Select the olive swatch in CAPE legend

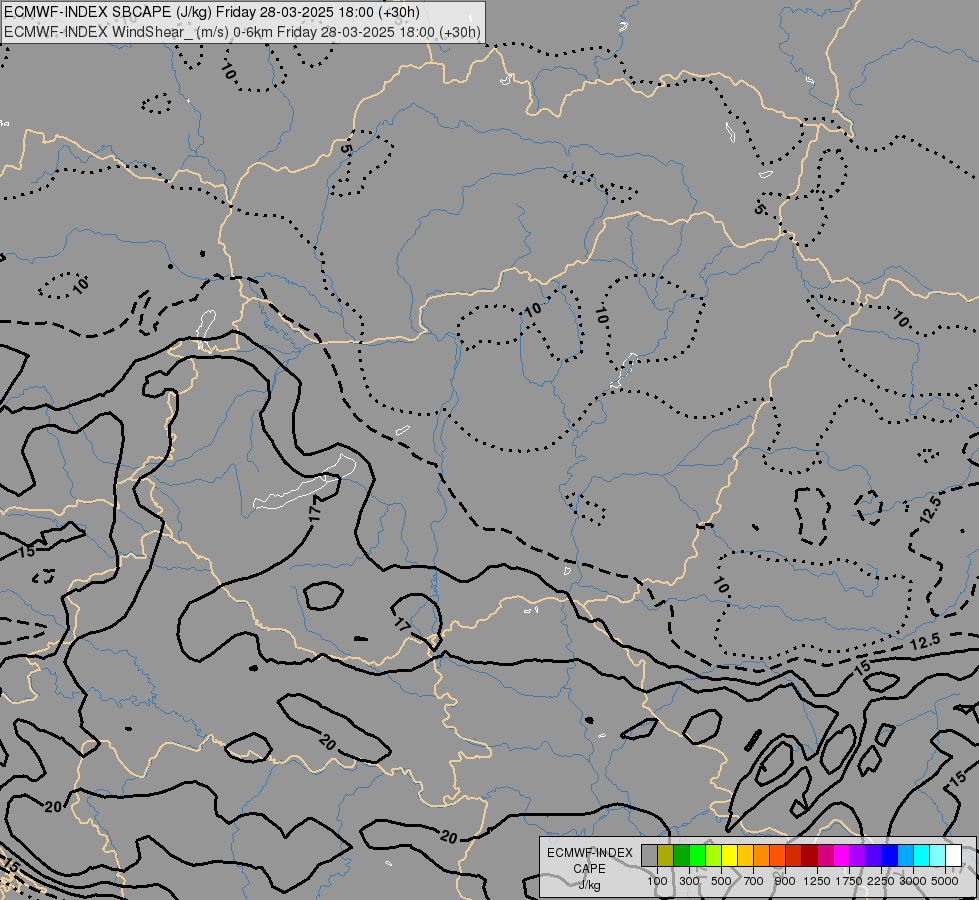666,855
